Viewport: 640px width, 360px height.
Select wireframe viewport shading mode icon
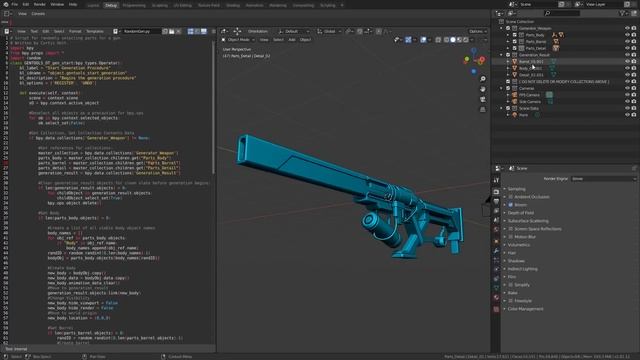coord(446,40)
